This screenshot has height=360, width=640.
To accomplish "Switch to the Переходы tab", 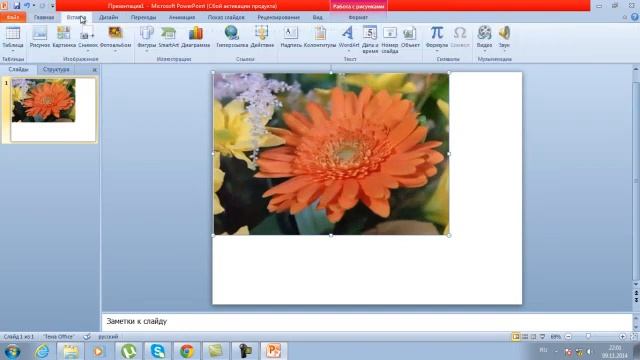I will 143,18.
